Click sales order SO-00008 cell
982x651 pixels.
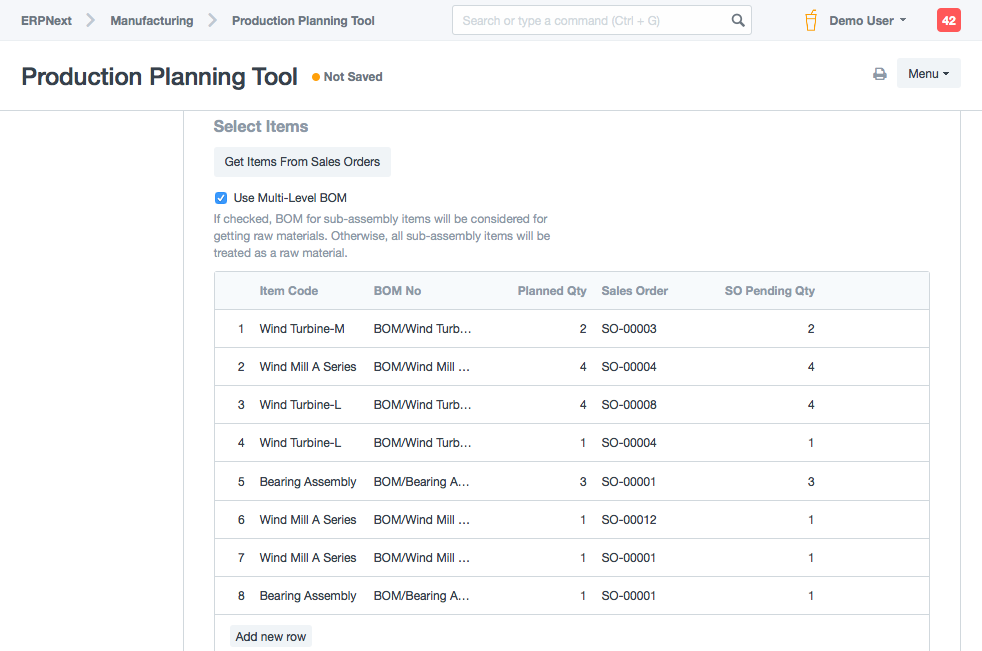click(x=629, y=405)
